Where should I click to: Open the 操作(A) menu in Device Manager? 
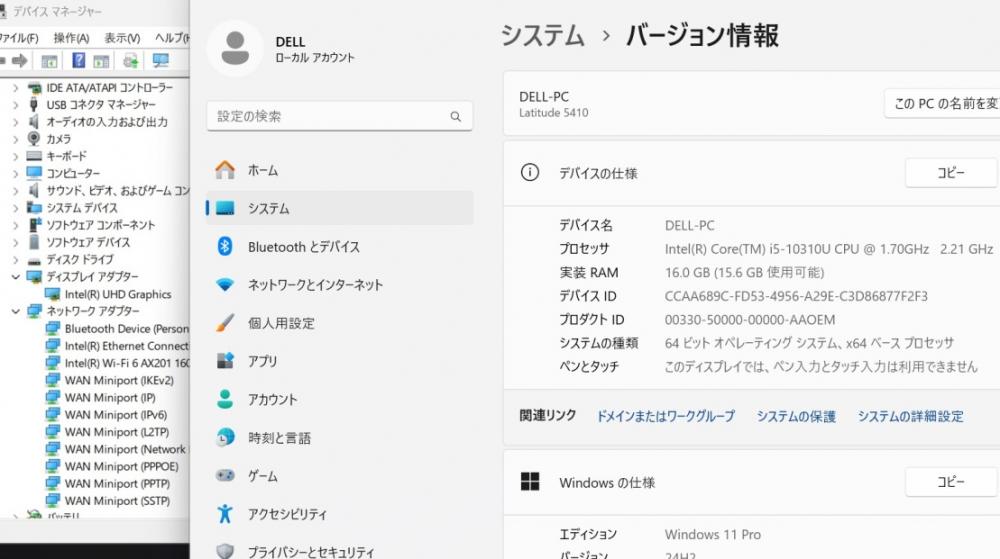(71, 38)
